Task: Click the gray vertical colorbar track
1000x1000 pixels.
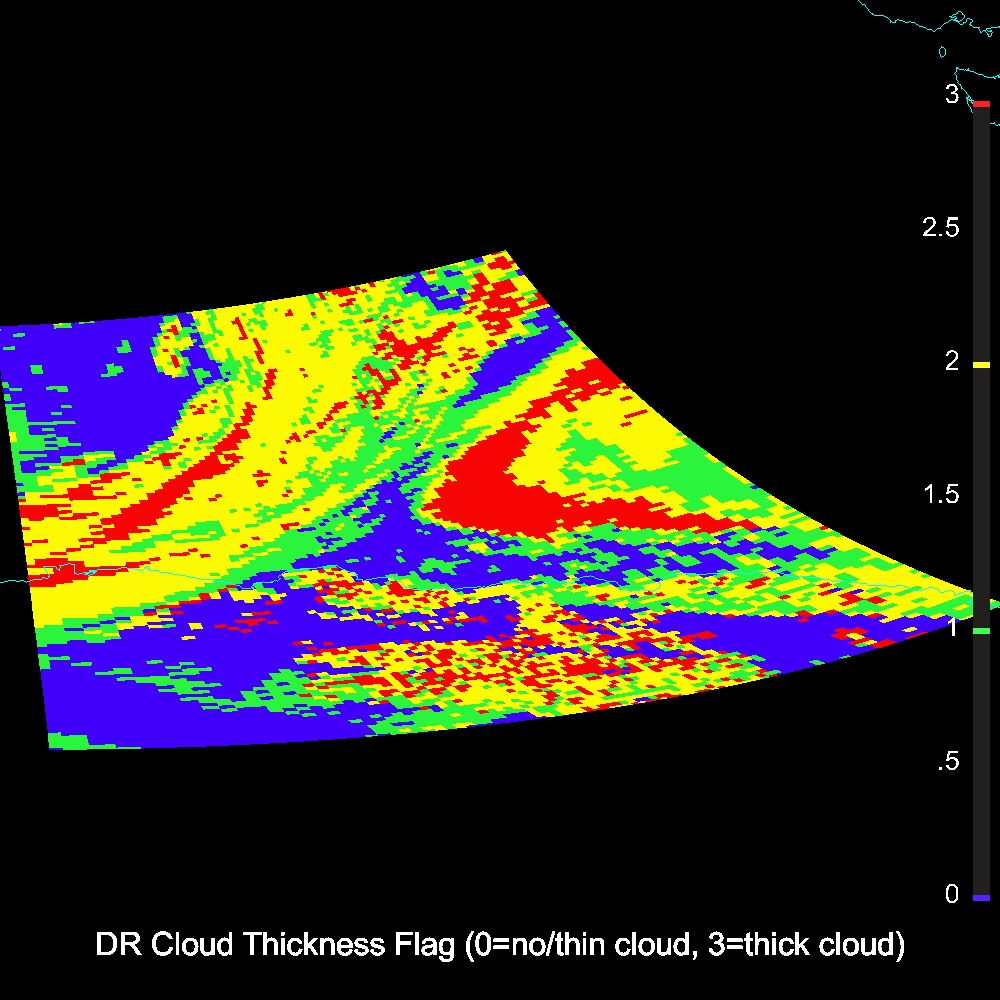Action: (x=981, y=500)
